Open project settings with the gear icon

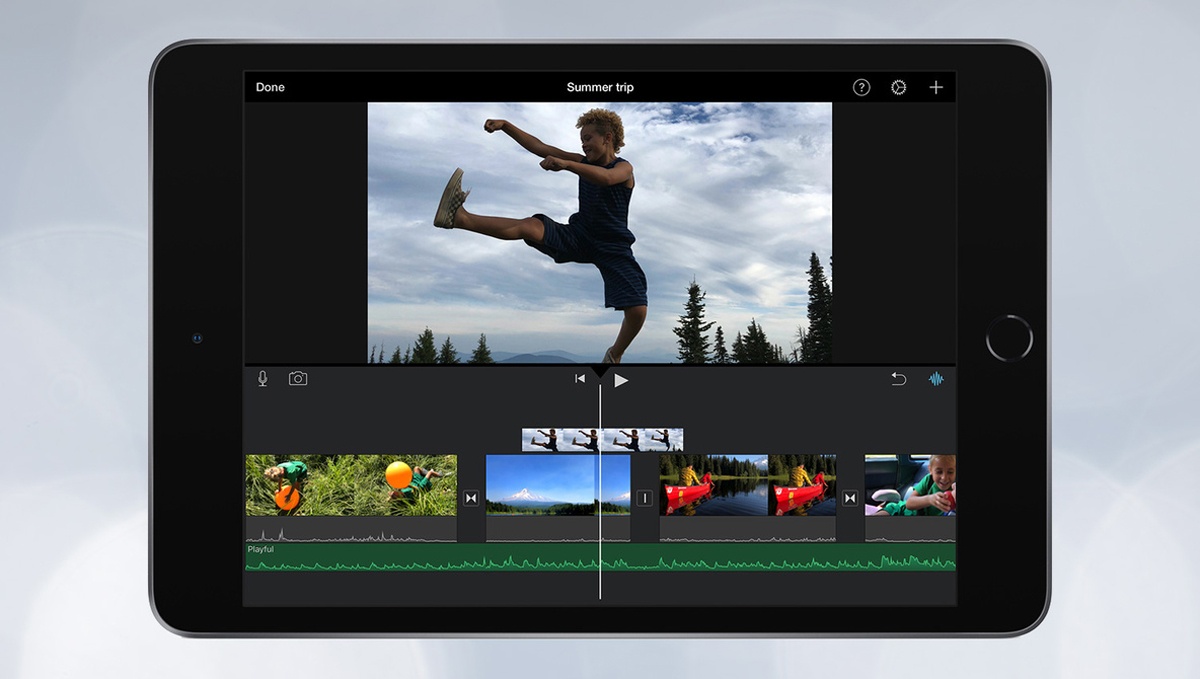[x=898, y=87]
